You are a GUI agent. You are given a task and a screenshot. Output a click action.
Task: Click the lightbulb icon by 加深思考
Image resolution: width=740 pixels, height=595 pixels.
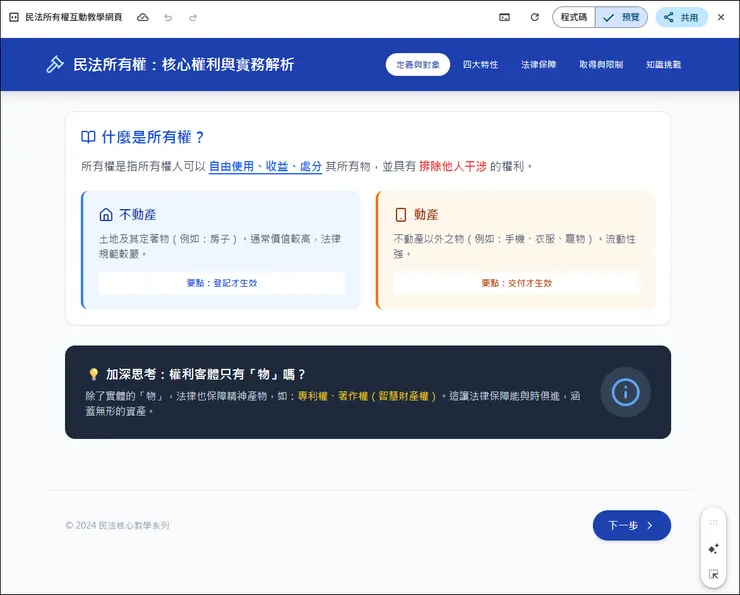pyautogui.click(x=93, y=374)
